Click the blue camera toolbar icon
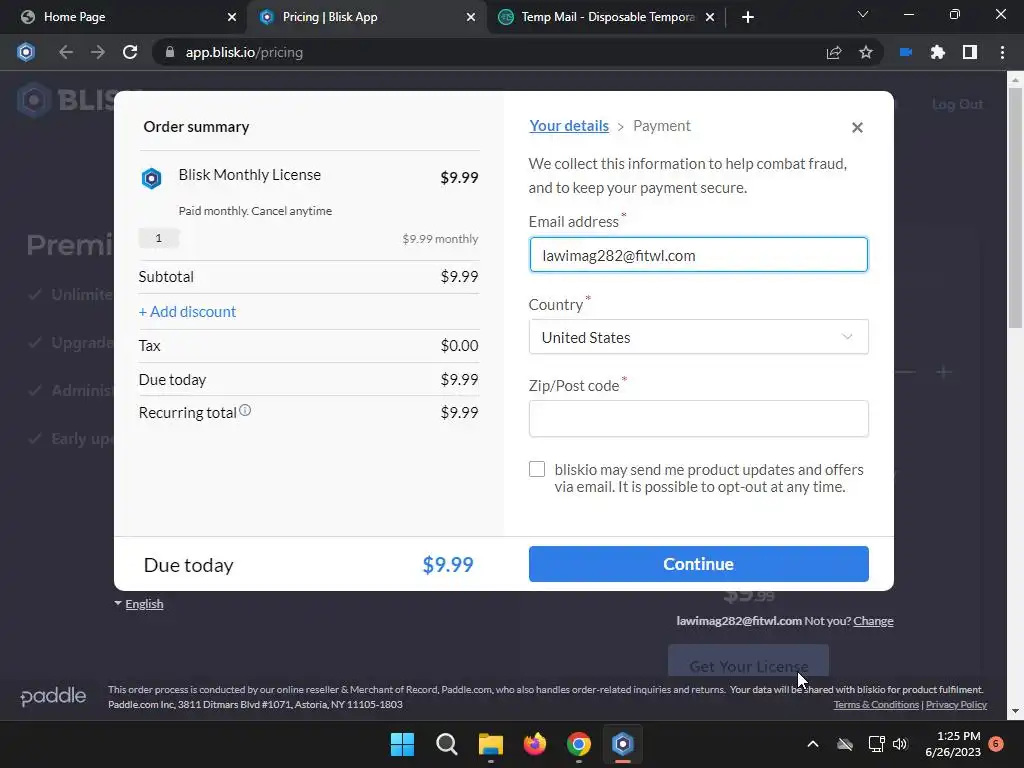Viewport: 1024px width, 768px height. pyautogui.click(x=906, y=52)
